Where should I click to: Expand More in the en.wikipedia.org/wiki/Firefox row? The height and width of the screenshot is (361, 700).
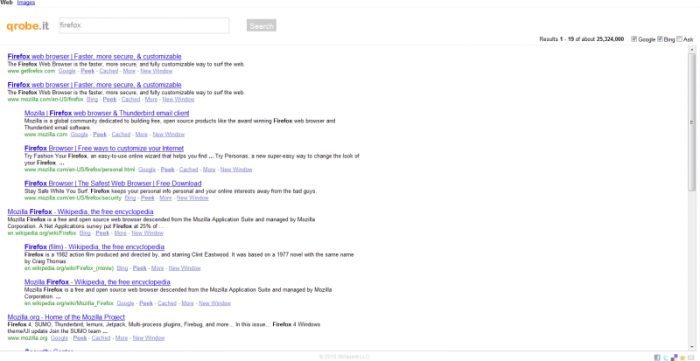coord(120,233)
